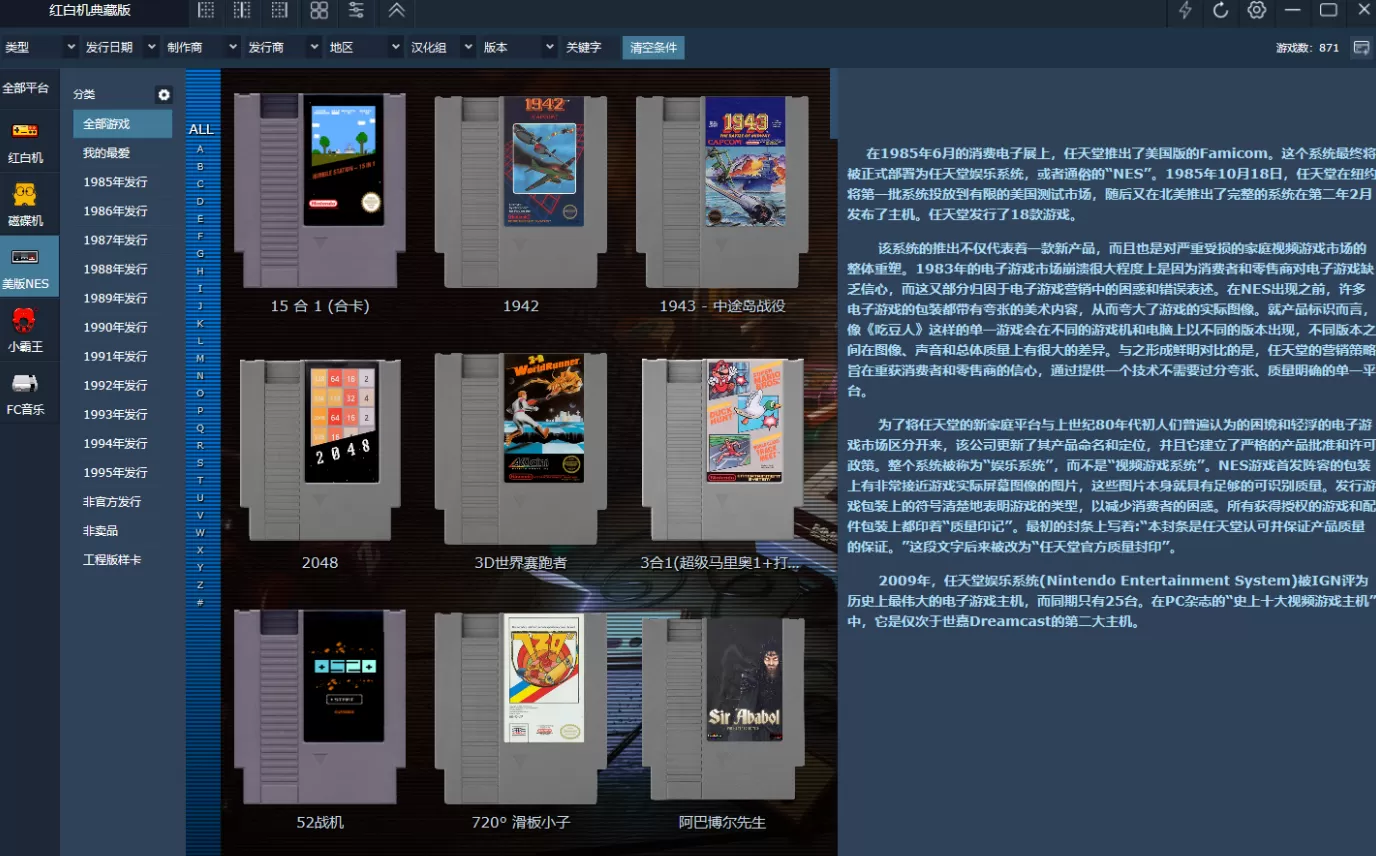
Task: Select the grid view icon in the toolbar
Action: [x=318, y=12]
